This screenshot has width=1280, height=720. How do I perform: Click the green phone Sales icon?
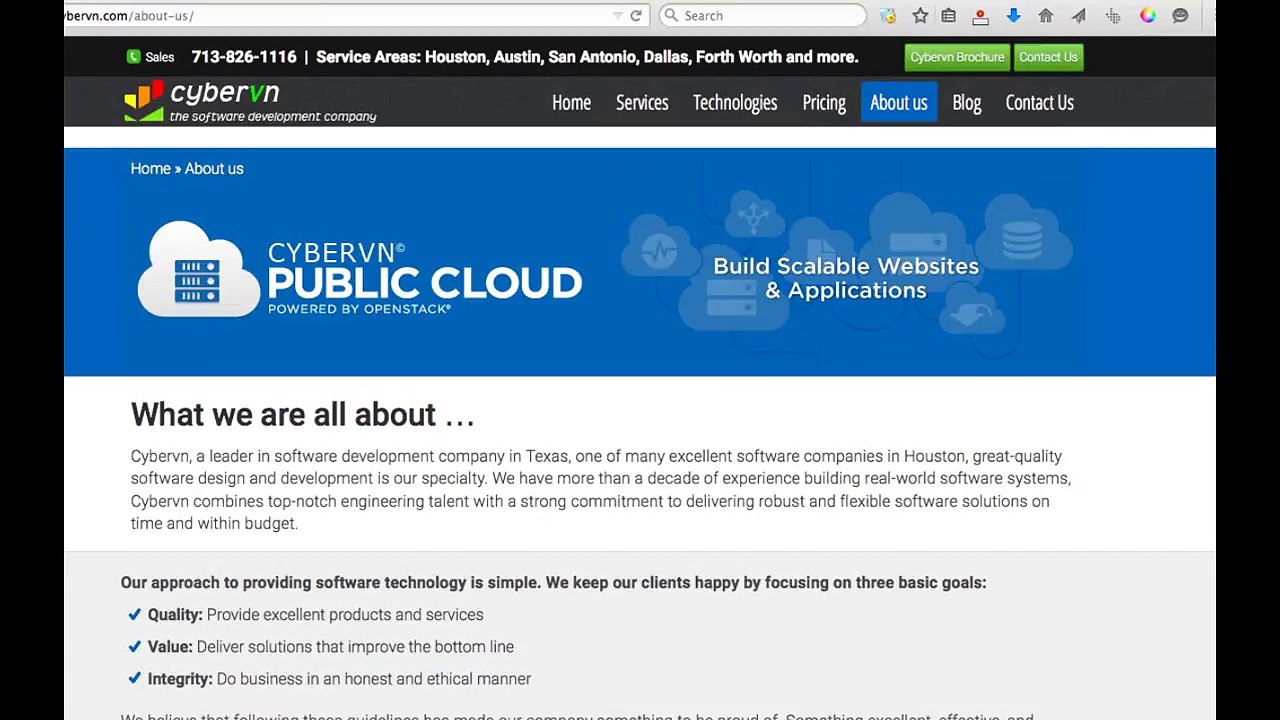tap(134, 57)
